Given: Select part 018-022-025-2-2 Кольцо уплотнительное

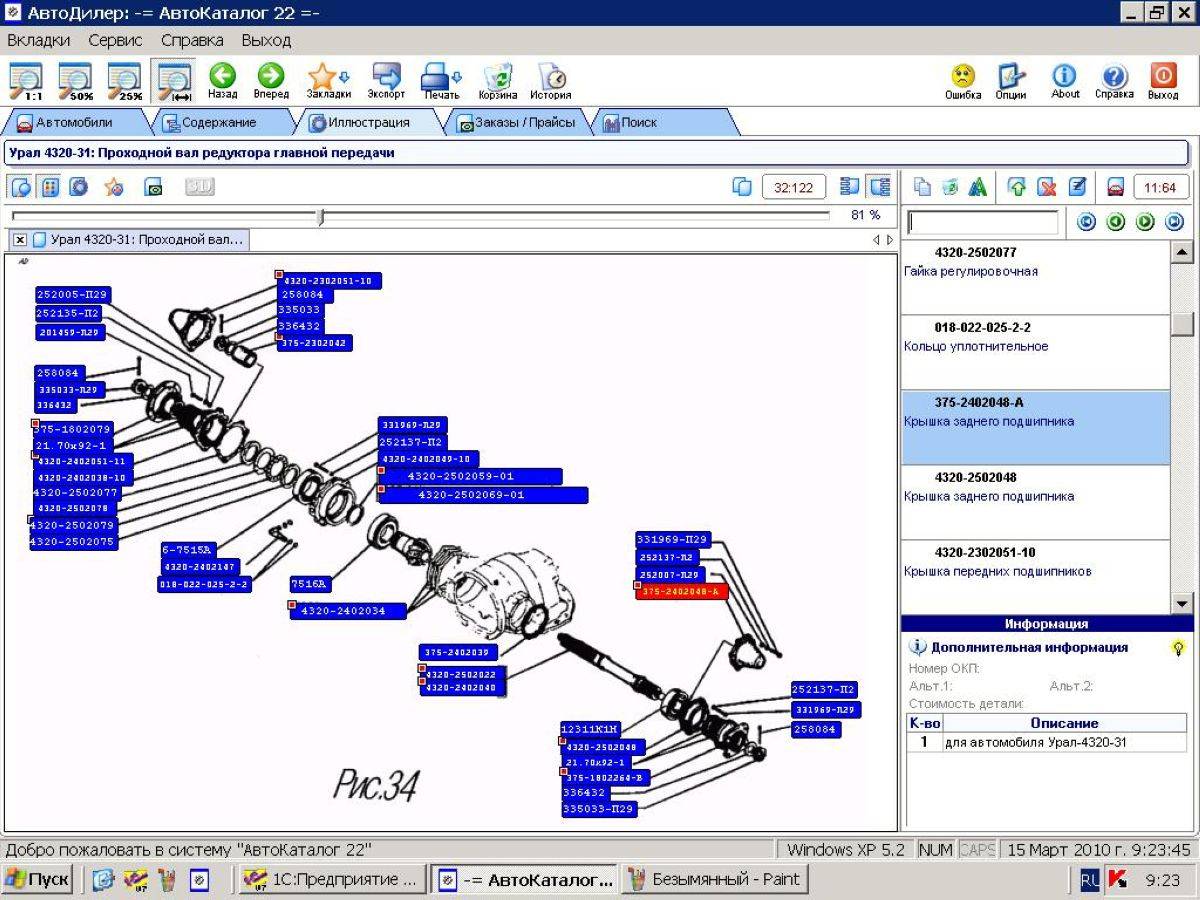Looking at the screenshot, I should (1035, 352).
